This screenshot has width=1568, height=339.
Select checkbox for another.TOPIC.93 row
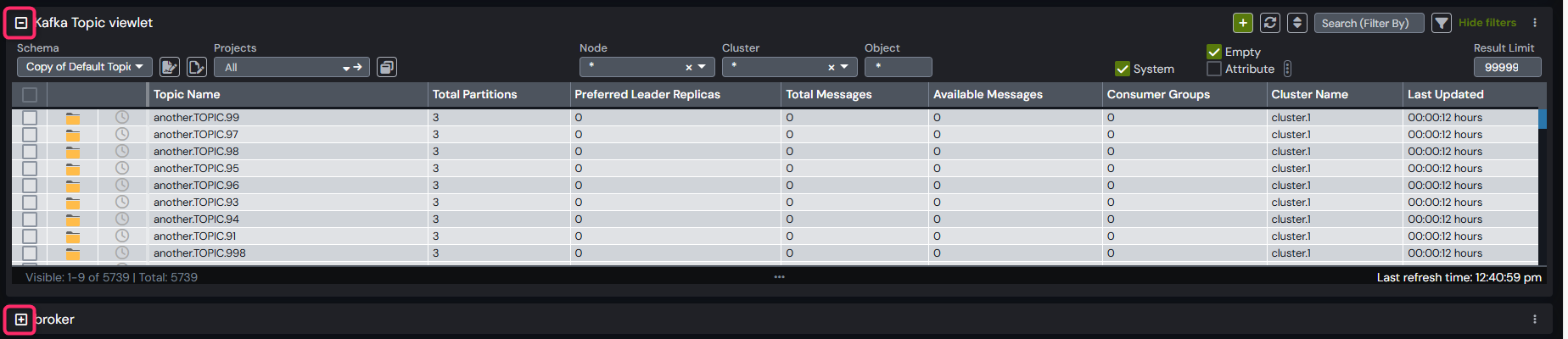pyautogui.click(x=30, y=203)
